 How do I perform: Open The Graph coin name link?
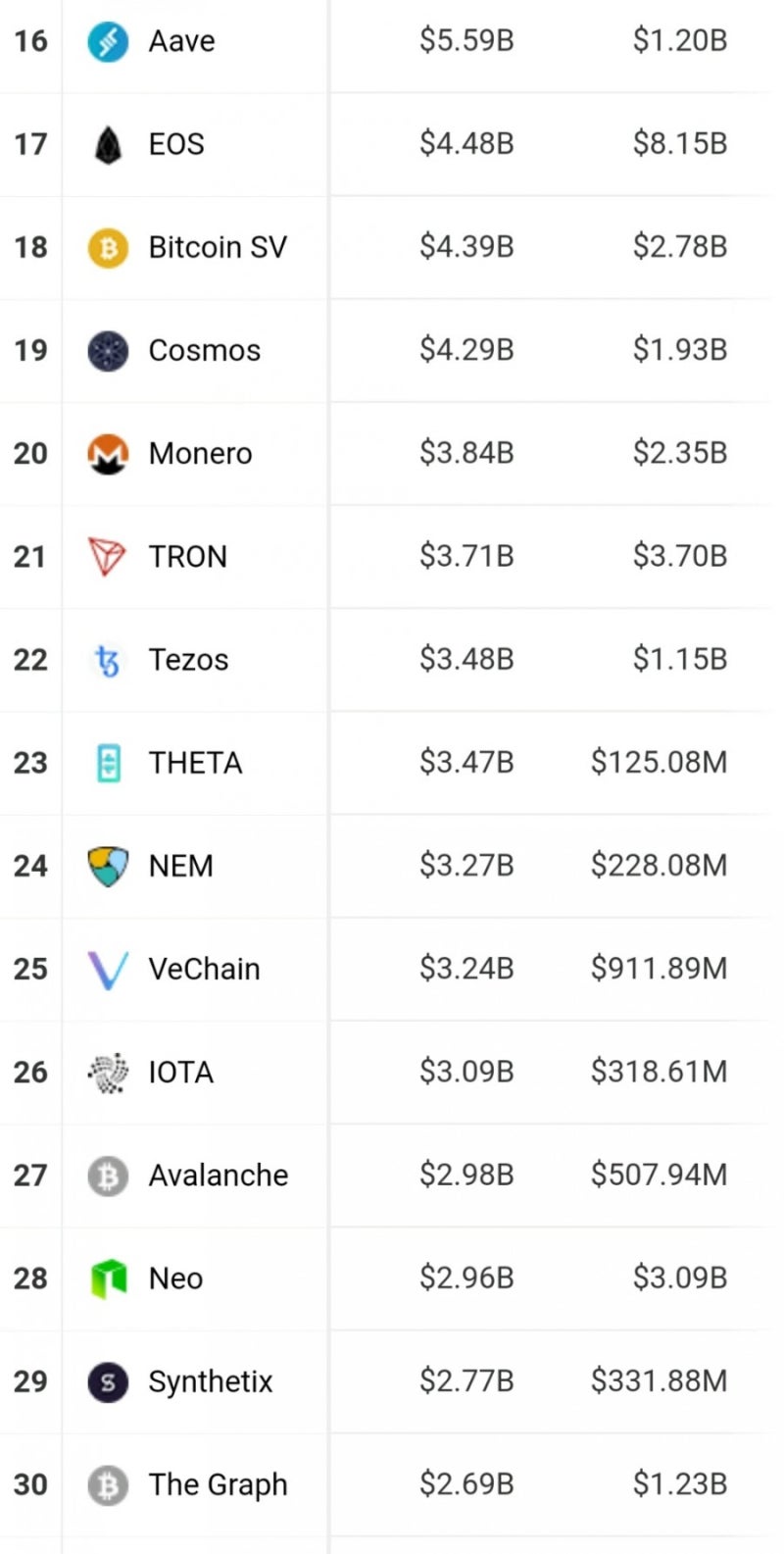(218, 1484)
